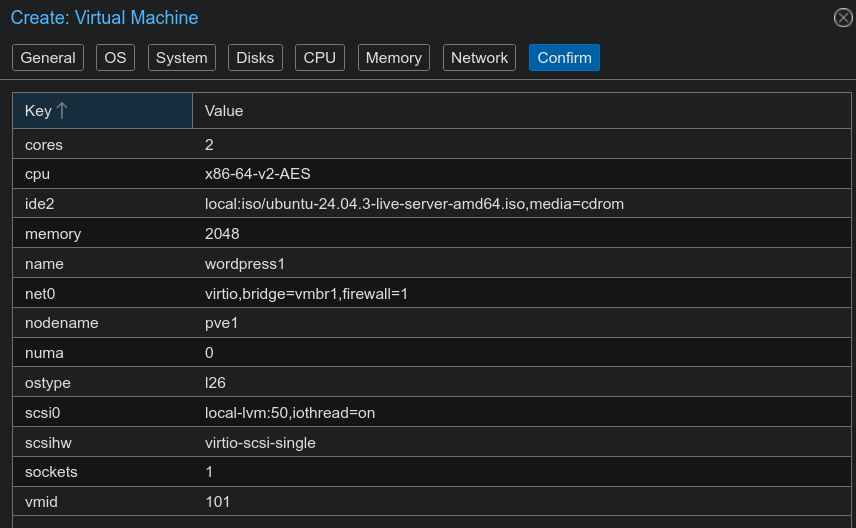Open the CPU tab
The width and height of the screenshot is (856, 528).
(320, 58)
